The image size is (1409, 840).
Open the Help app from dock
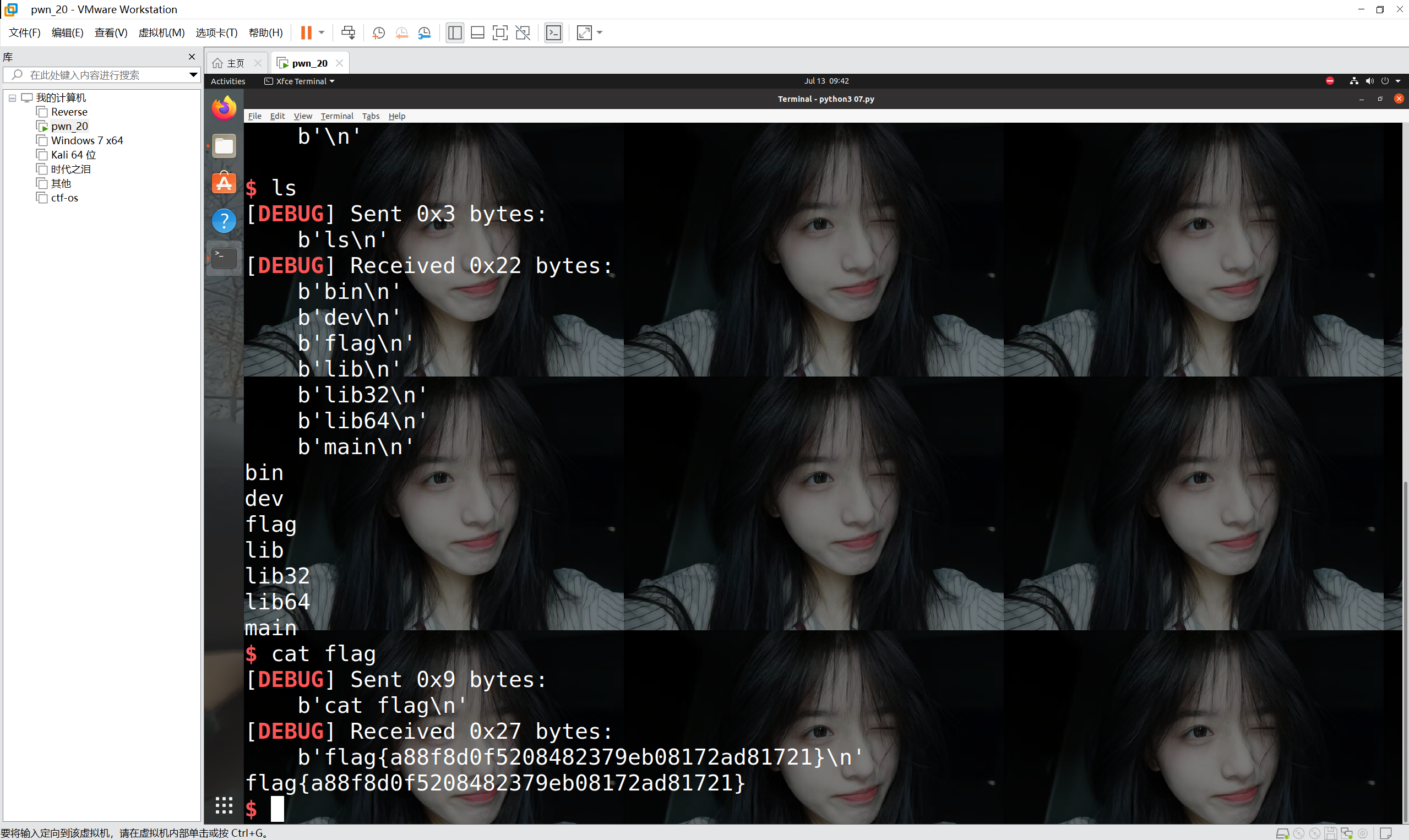coord(224,220)
